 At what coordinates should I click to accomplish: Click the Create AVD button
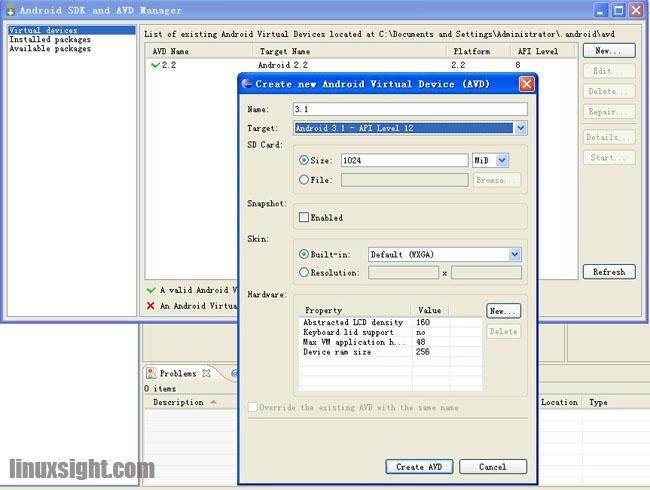[419, 466]
